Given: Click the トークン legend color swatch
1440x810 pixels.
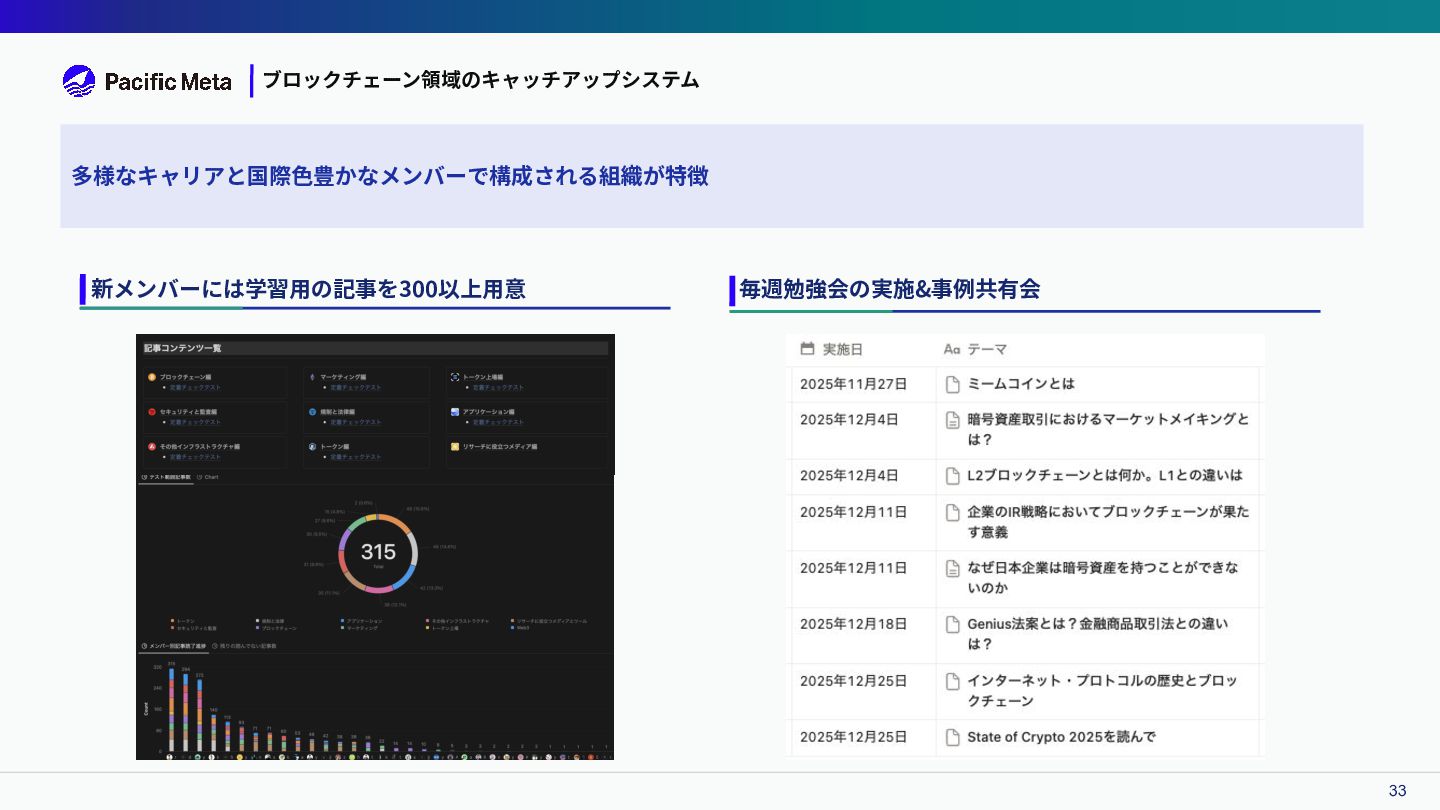Looking at the screenshot, I should pyautogui.click(x=173, y=621).
